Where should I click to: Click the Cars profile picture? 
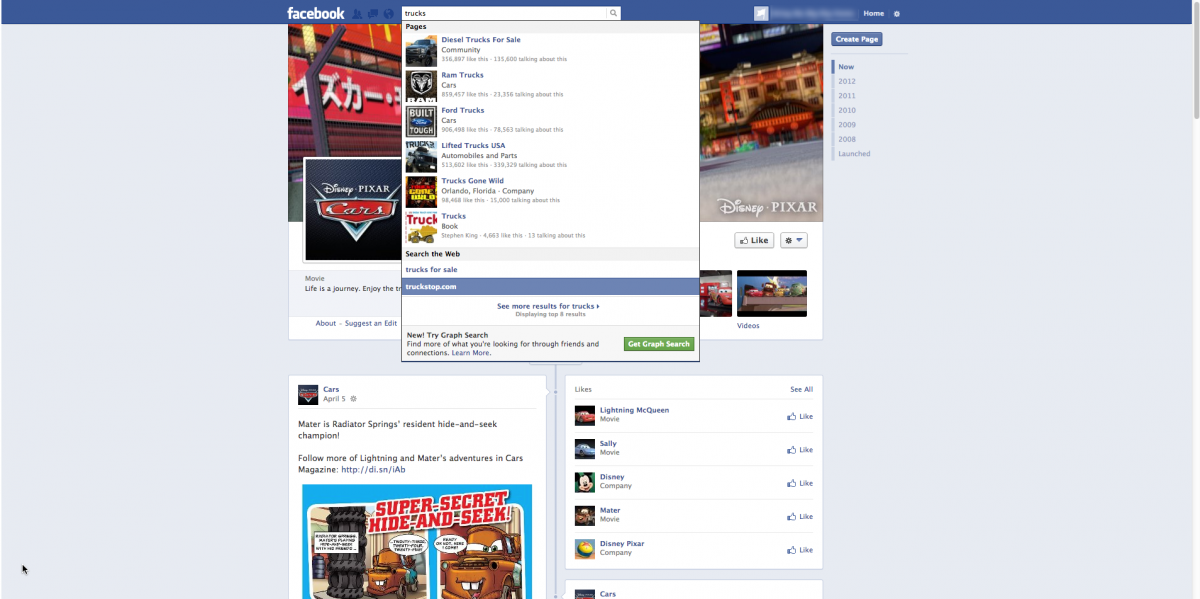[352, 209]
